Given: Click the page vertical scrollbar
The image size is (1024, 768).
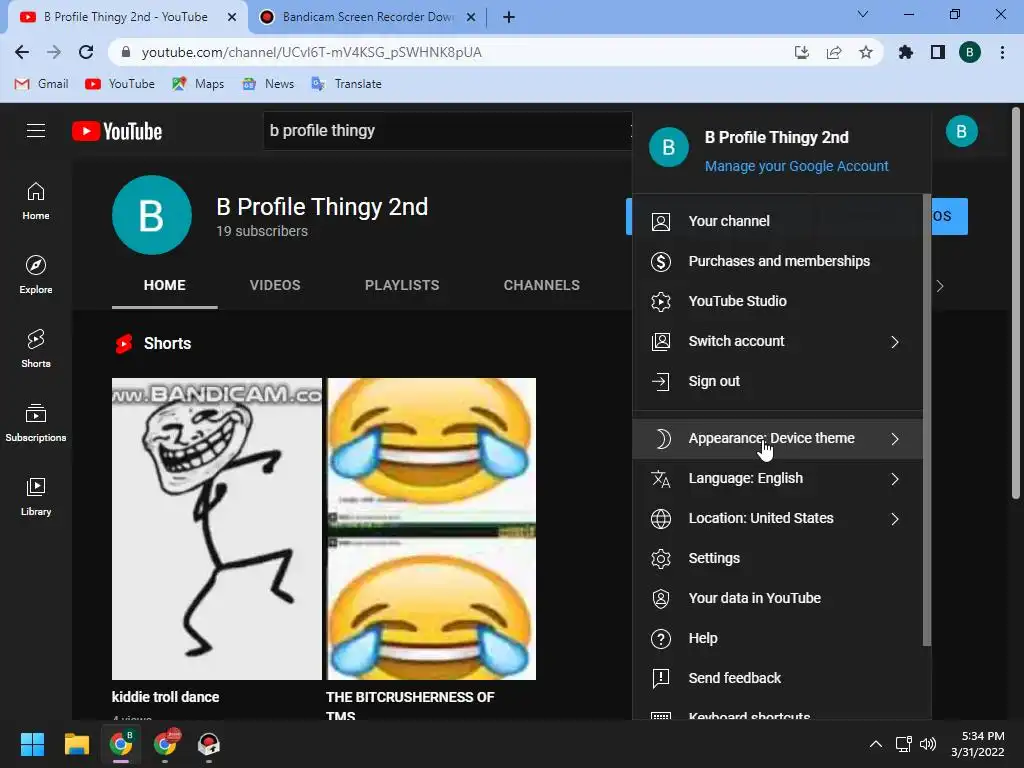Looking at the screenshot, I should pos(1016,302).
